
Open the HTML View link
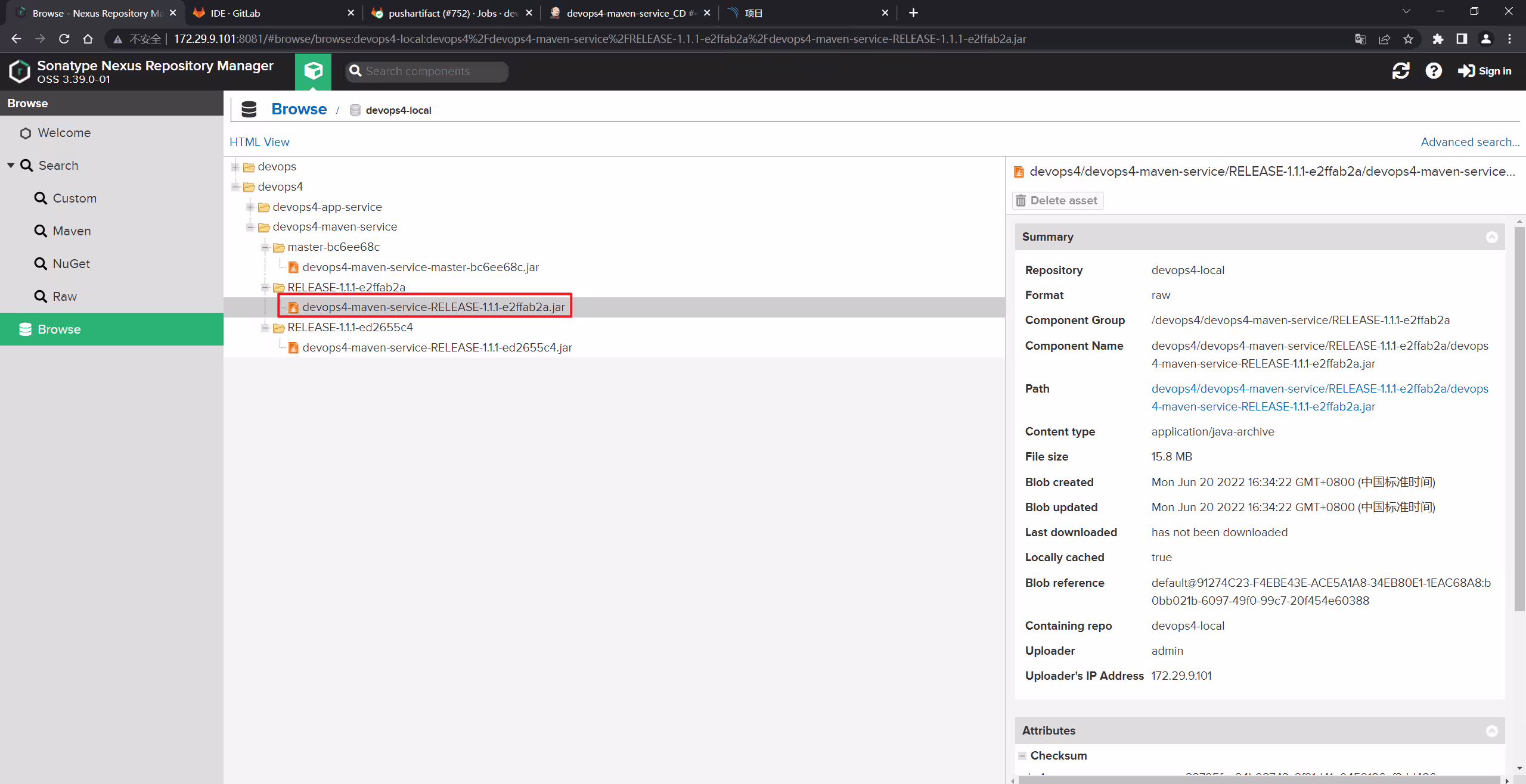point(259,142)
